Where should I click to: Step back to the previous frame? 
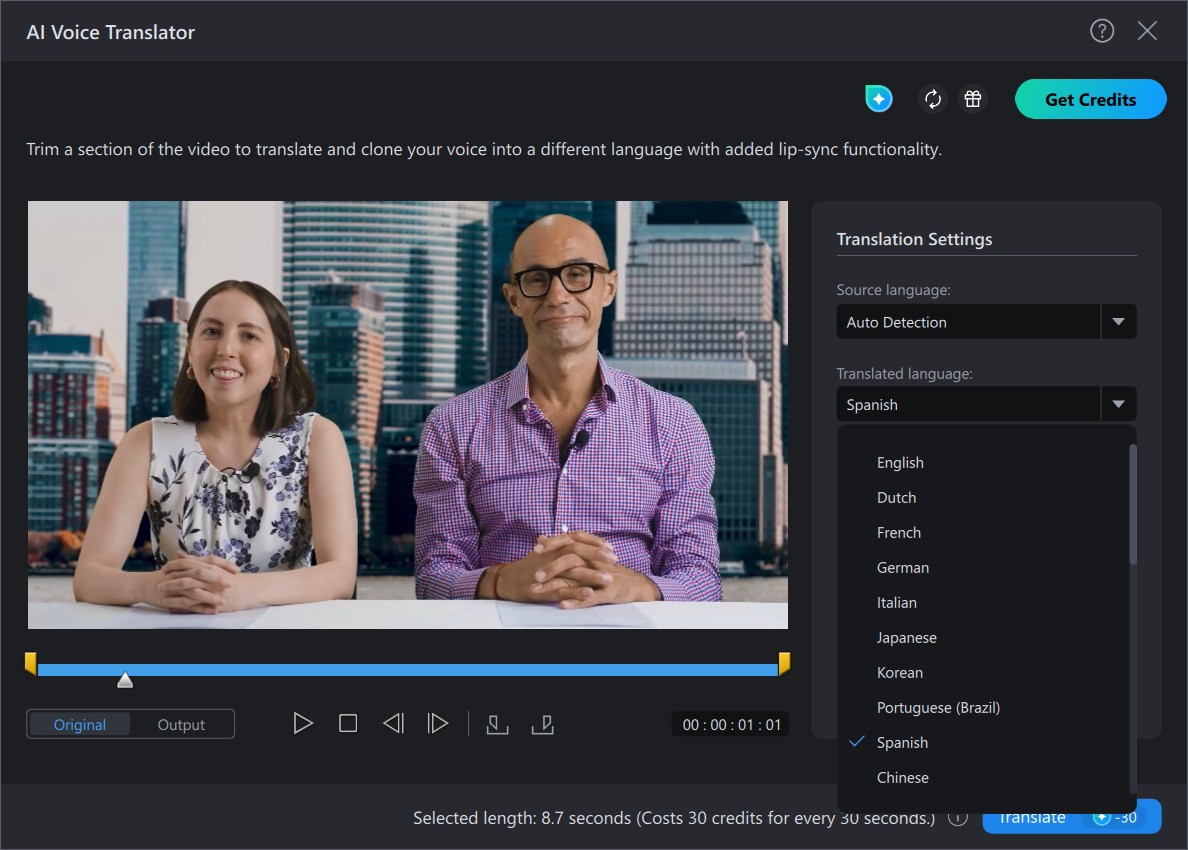[393, 723]
